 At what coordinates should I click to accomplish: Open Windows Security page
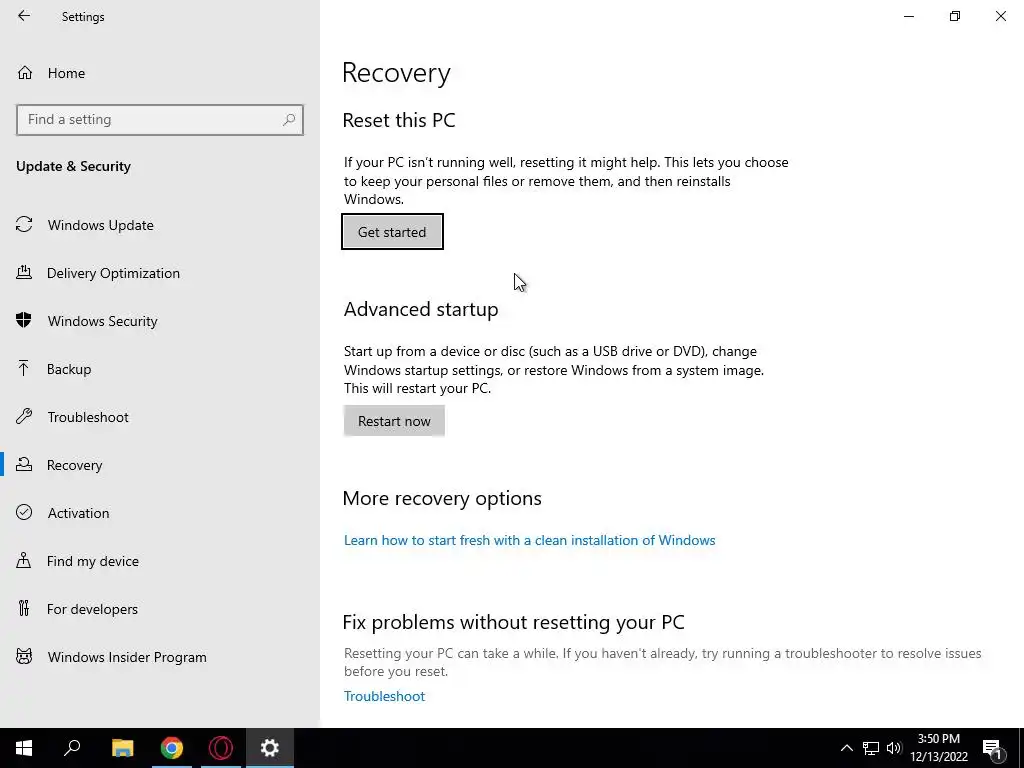(103, 321)
